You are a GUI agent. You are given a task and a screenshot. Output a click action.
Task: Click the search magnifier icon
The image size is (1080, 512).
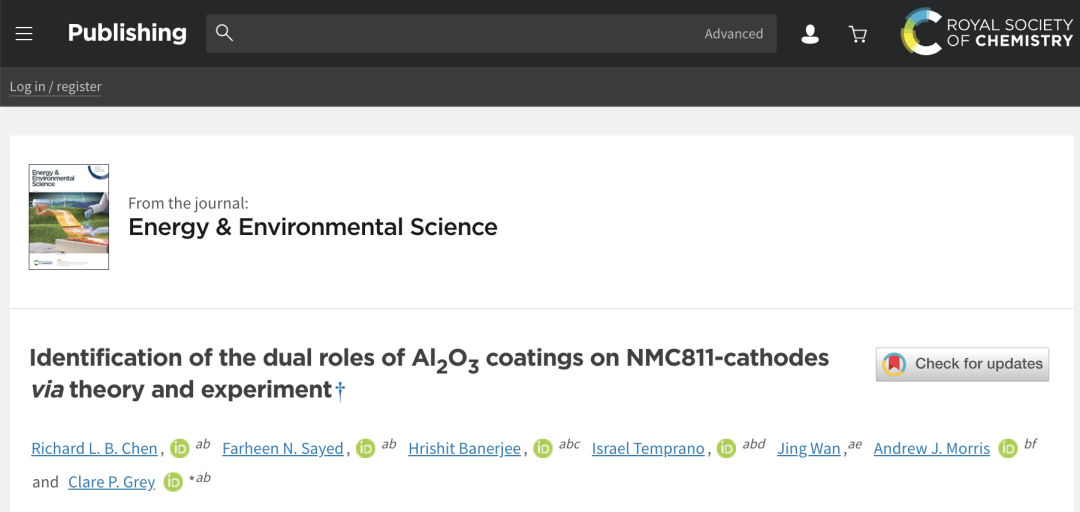[225, 34]
